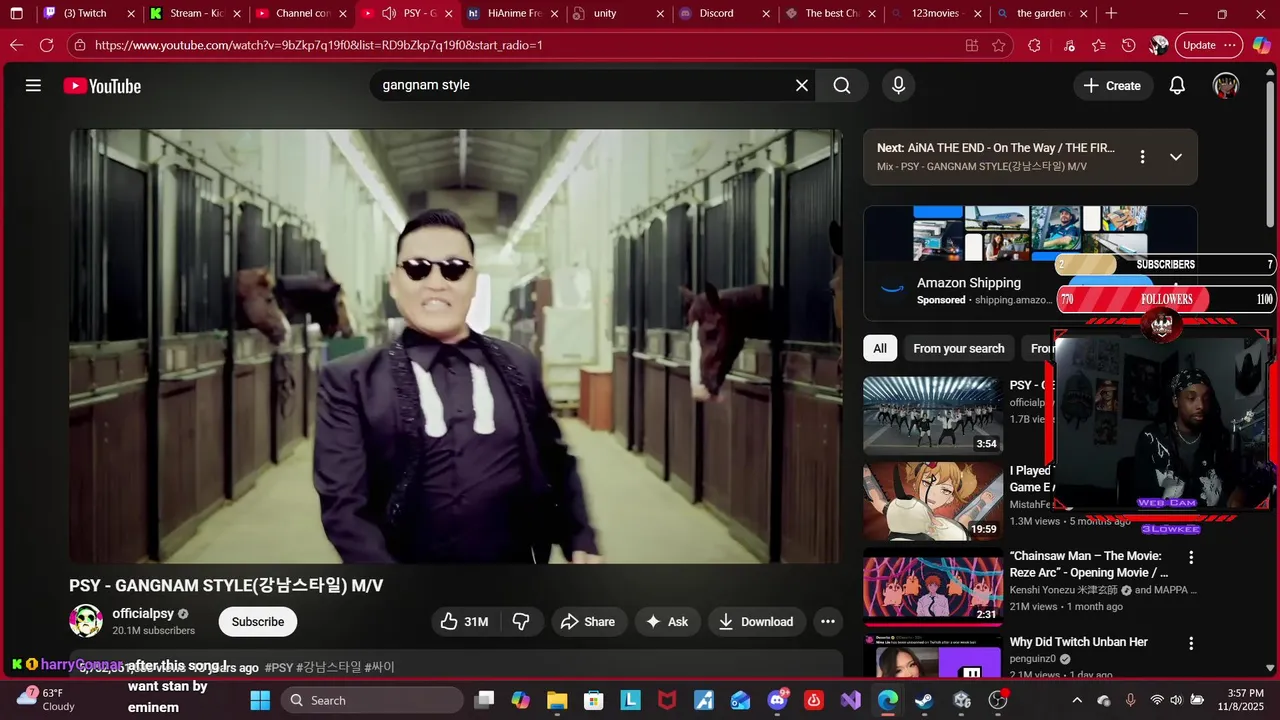The height and width of the screenshot is (720, 1280).
Task: Switch to the Channel content tab
Action: coord(302,14)
